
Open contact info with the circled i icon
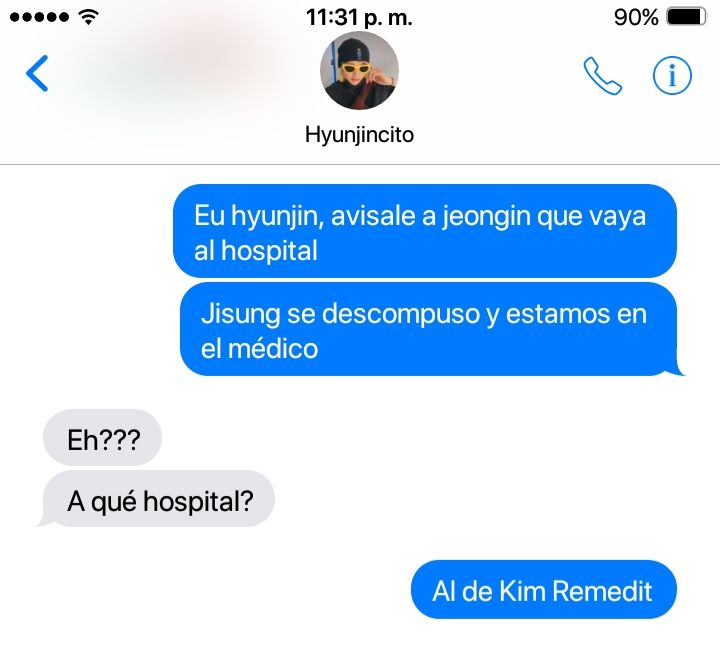click(672, 75)
